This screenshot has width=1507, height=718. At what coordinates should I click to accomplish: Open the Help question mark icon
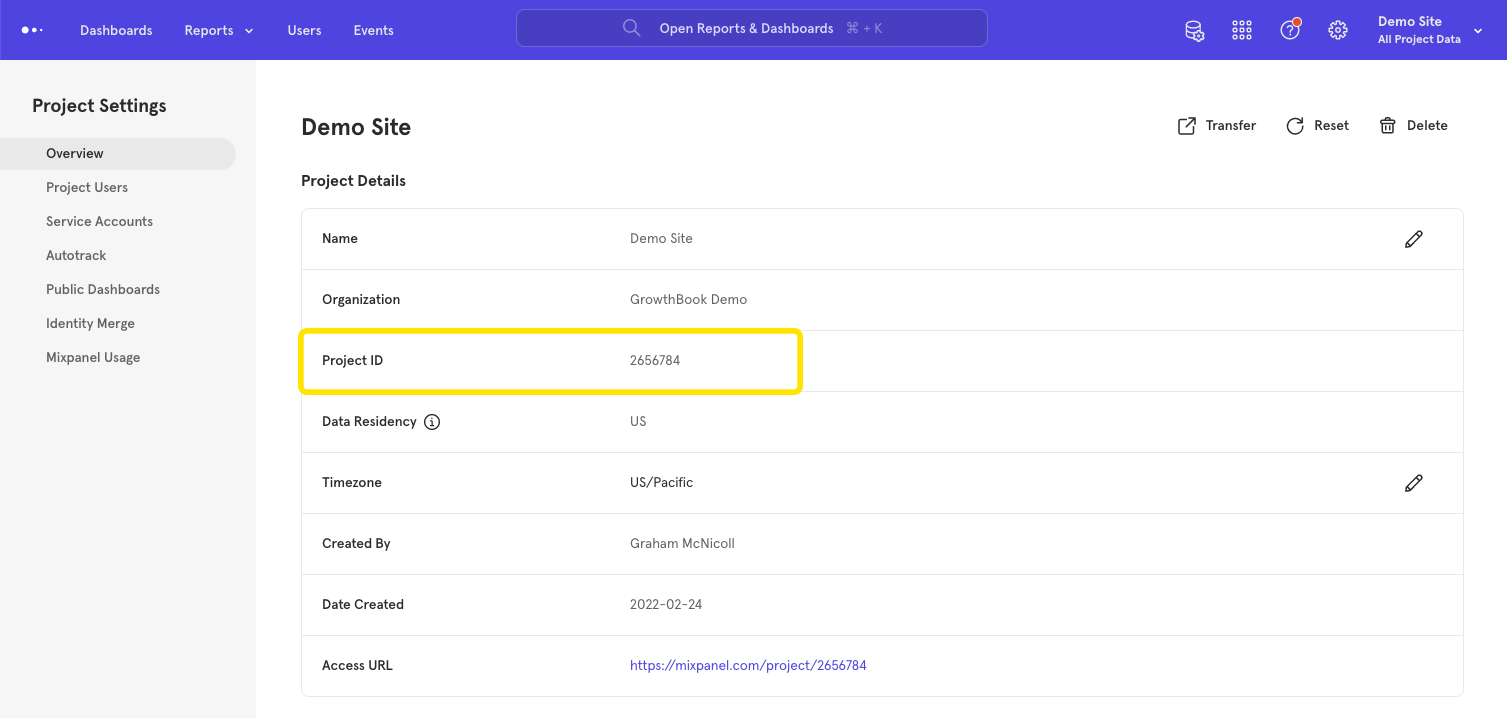[x=1290, y=29]
